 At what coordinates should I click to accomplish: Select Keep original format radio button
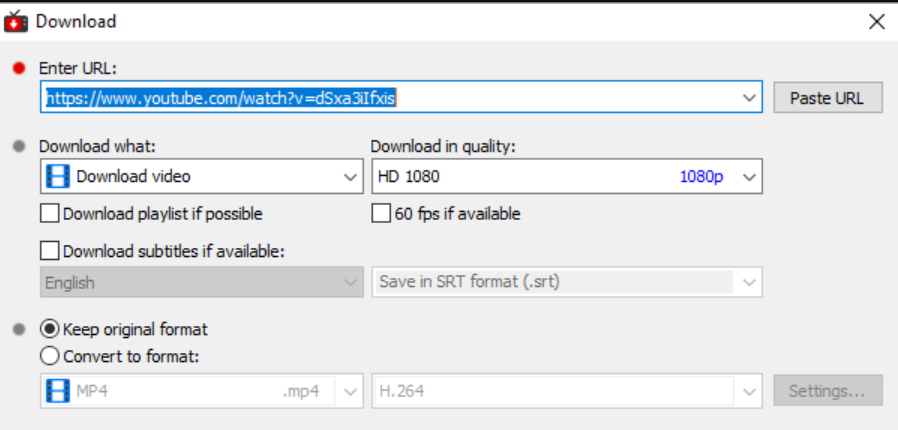click(x=50, y=330)
